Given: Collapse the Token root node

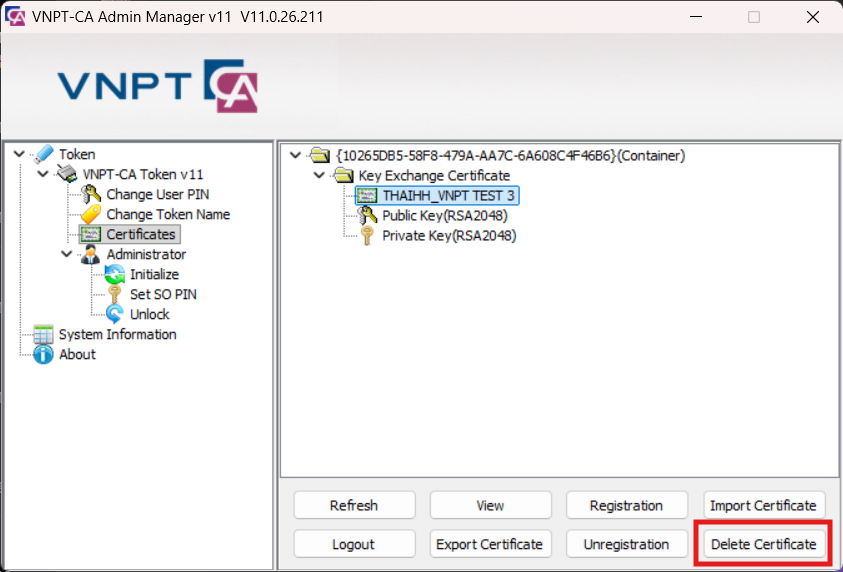Looking at the screenshot, I should (x=19, y=154).
